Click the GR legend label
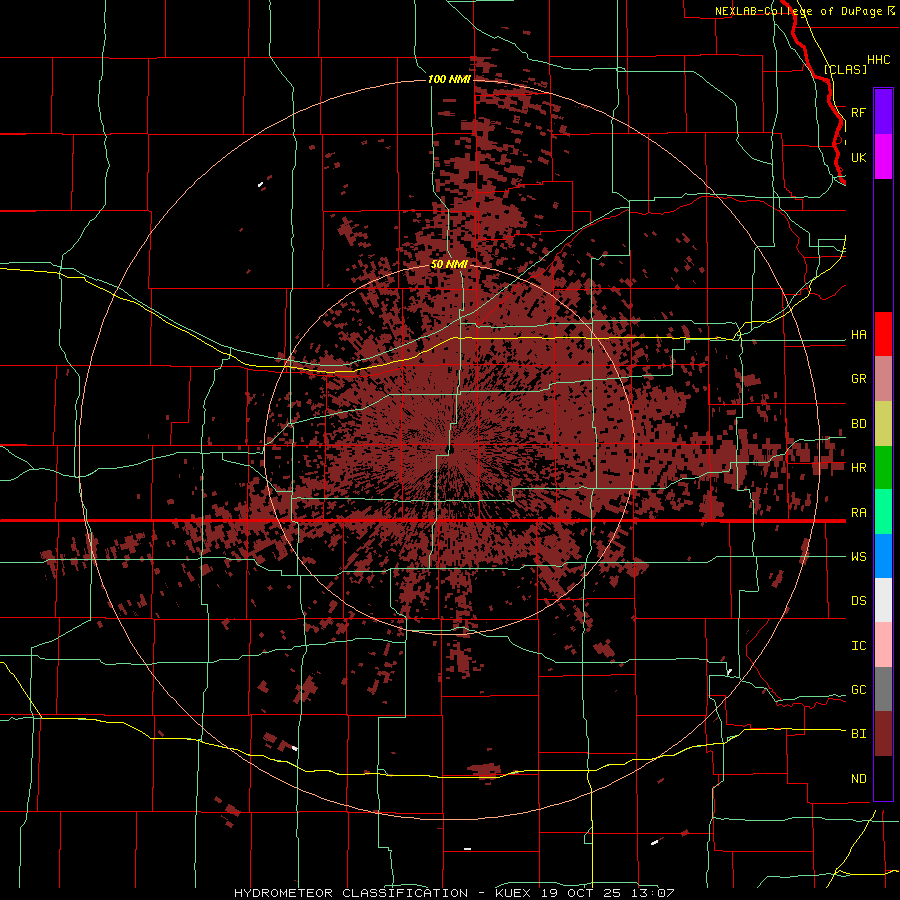 (858, 379)
